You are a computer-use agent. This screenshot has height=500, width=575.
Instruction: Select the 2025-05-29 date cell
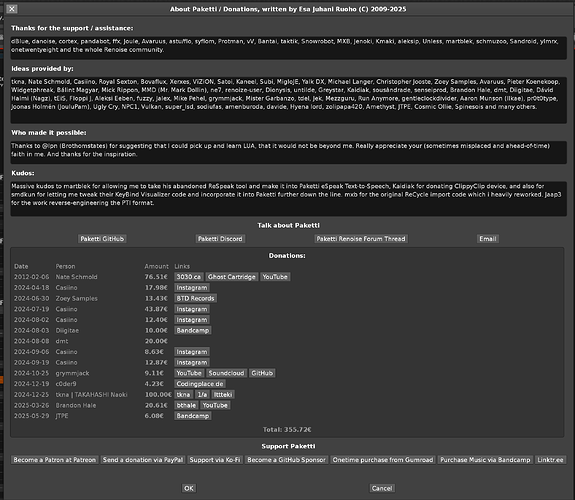click(31, 416)
